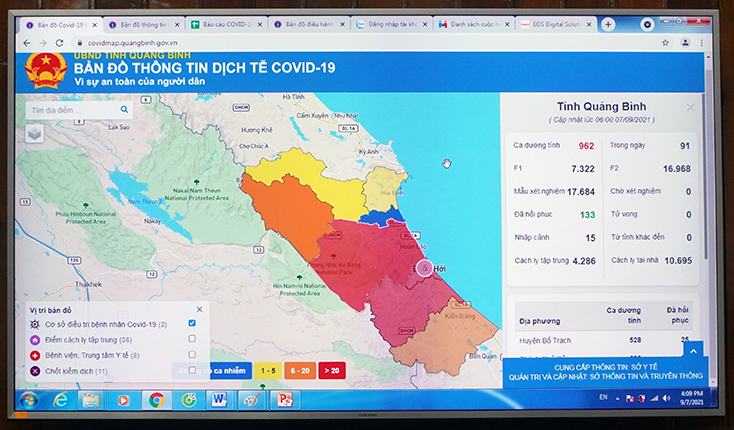734x430 pixels.
Task: Click the purple Điểm cách ly tập trung icon
Action: 35,340
